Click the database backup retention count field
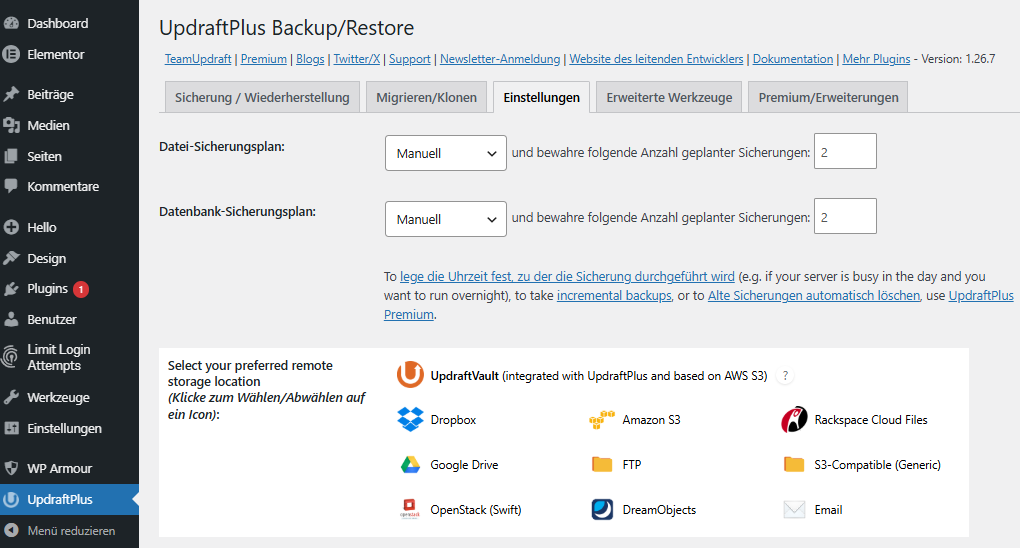 (x=845, y=216)
